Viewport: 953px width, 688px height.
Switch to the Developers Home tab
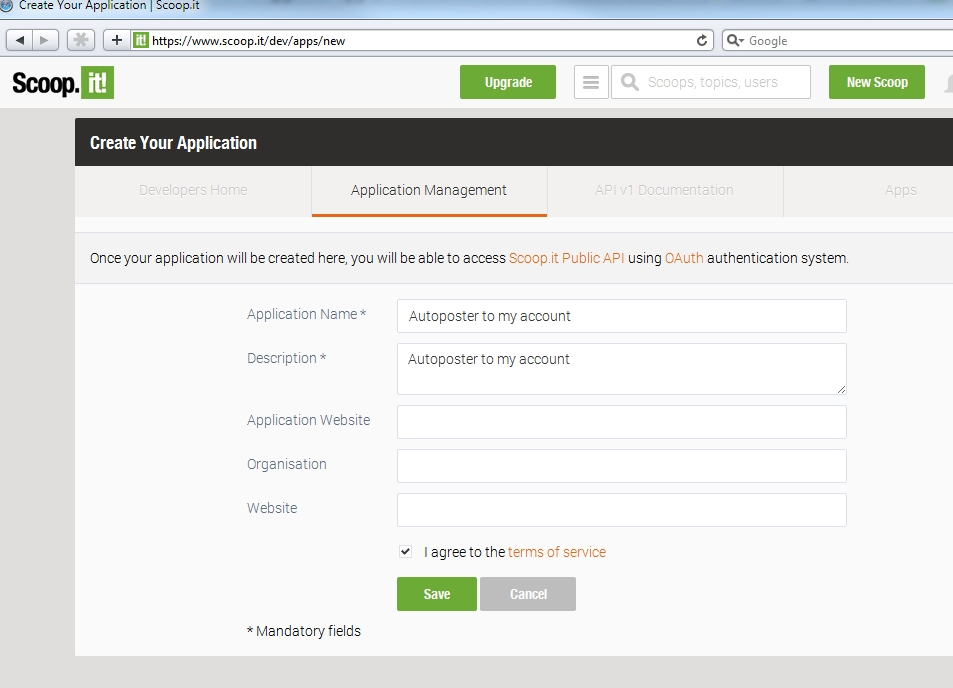coord(192,190)
